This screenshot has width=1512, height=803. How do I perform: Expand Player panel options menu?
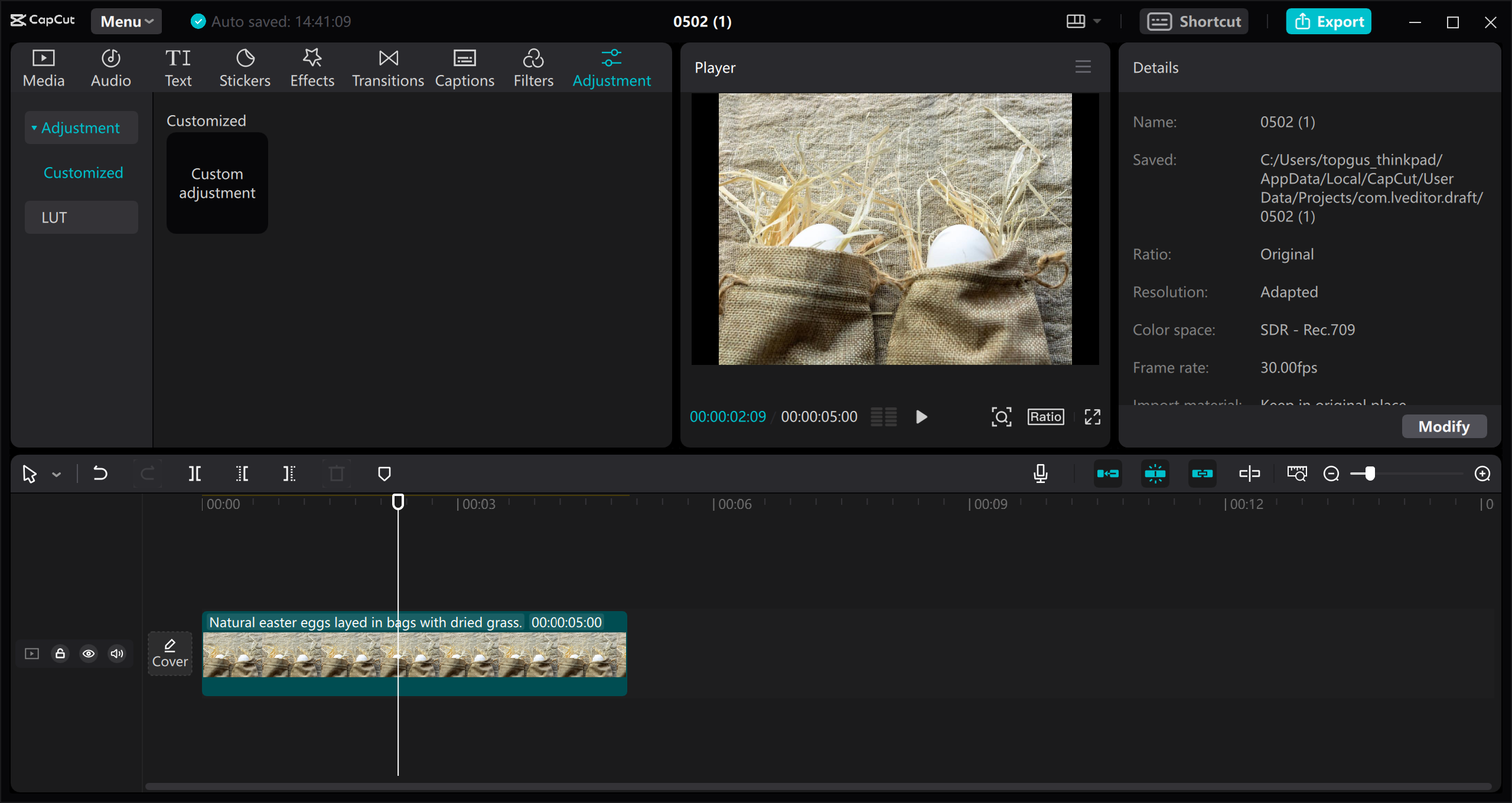(1083, 66)
